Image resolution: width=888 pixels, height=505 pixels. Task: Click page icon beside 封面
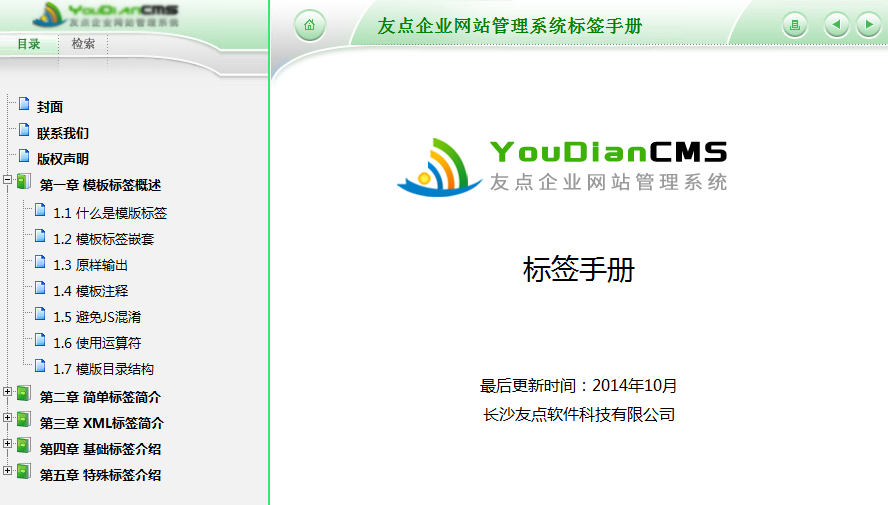click(x=24, y=105)
